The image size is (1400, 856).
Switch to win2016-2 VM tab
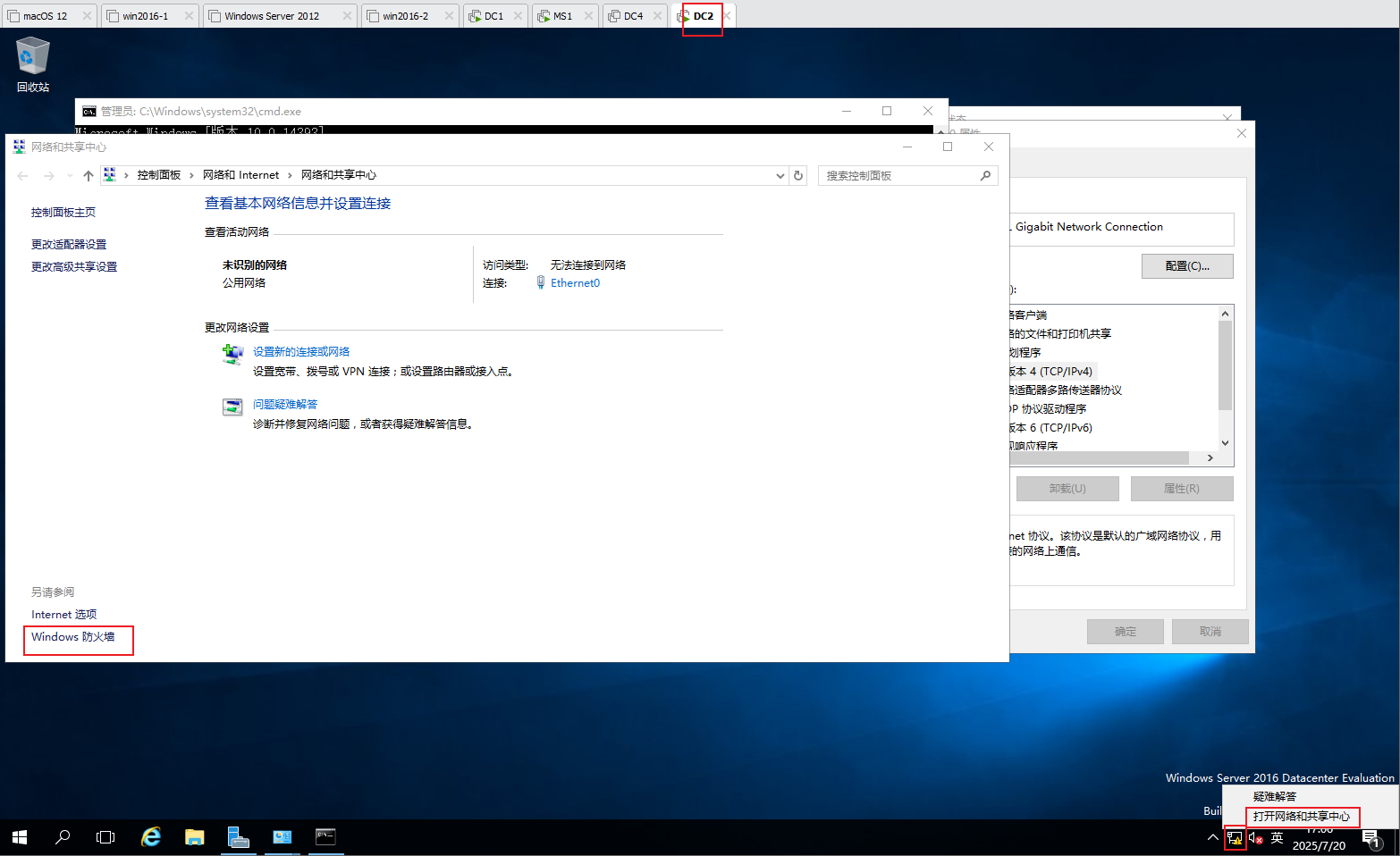coord(409,16)
